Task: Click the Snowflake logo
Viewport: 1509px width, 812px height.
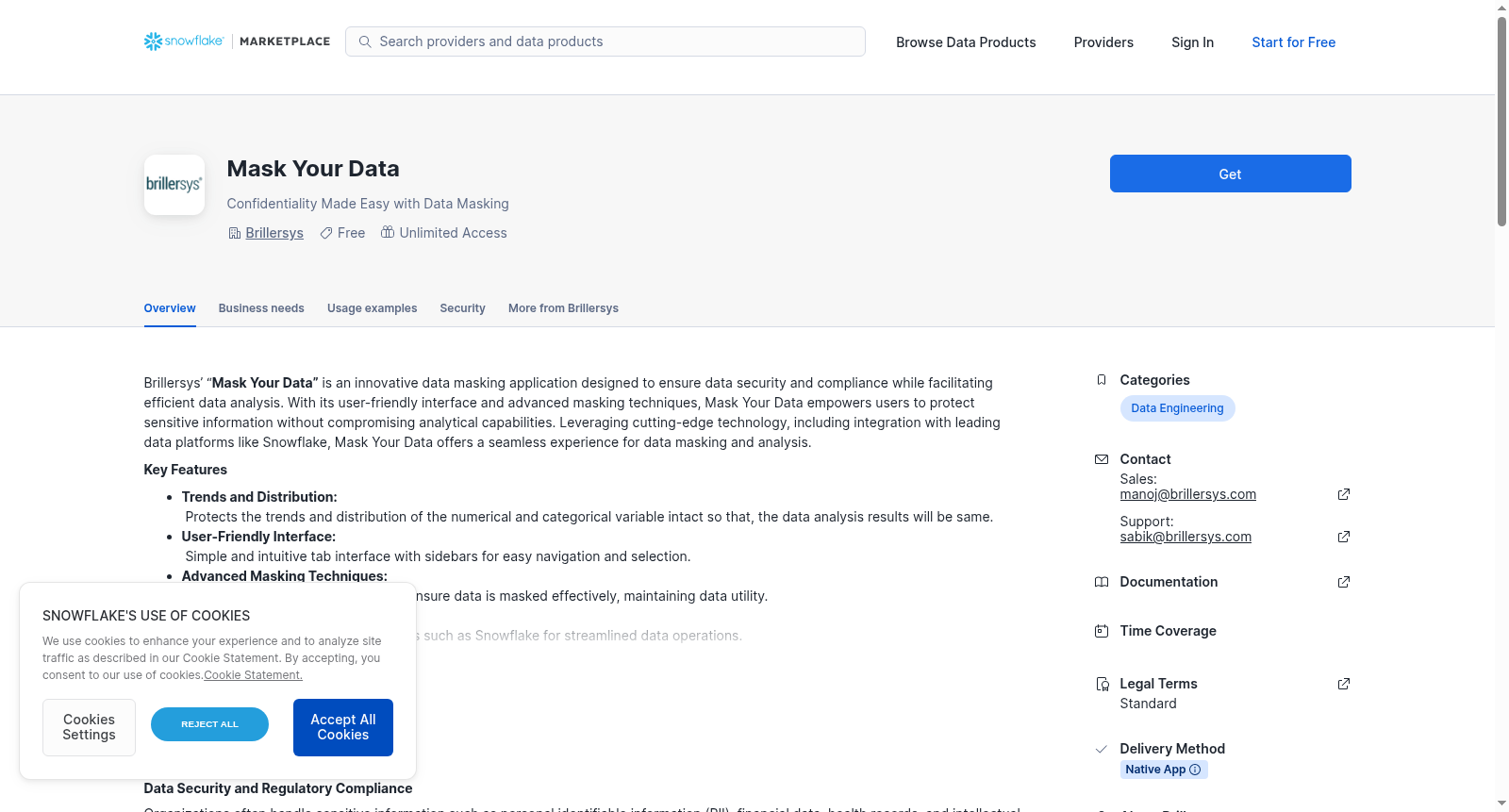Action: click(184, 41)
